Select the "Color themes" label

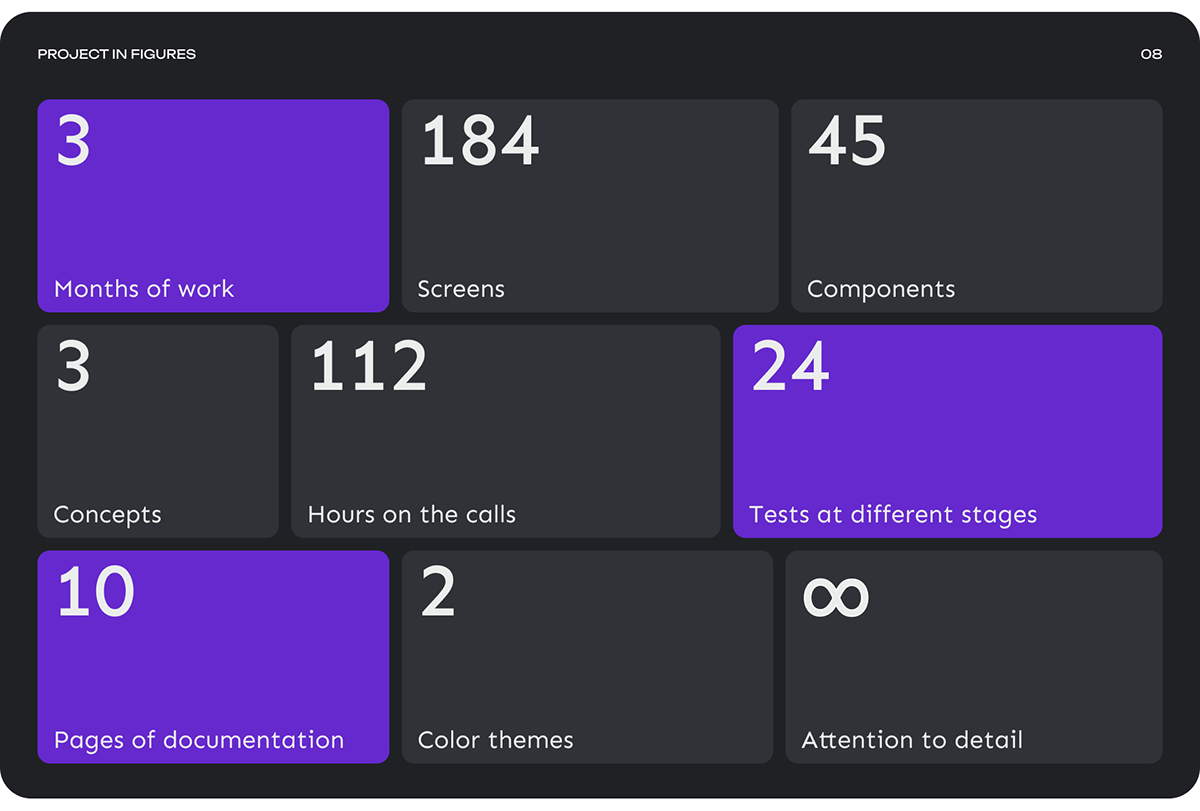(496, 741)
